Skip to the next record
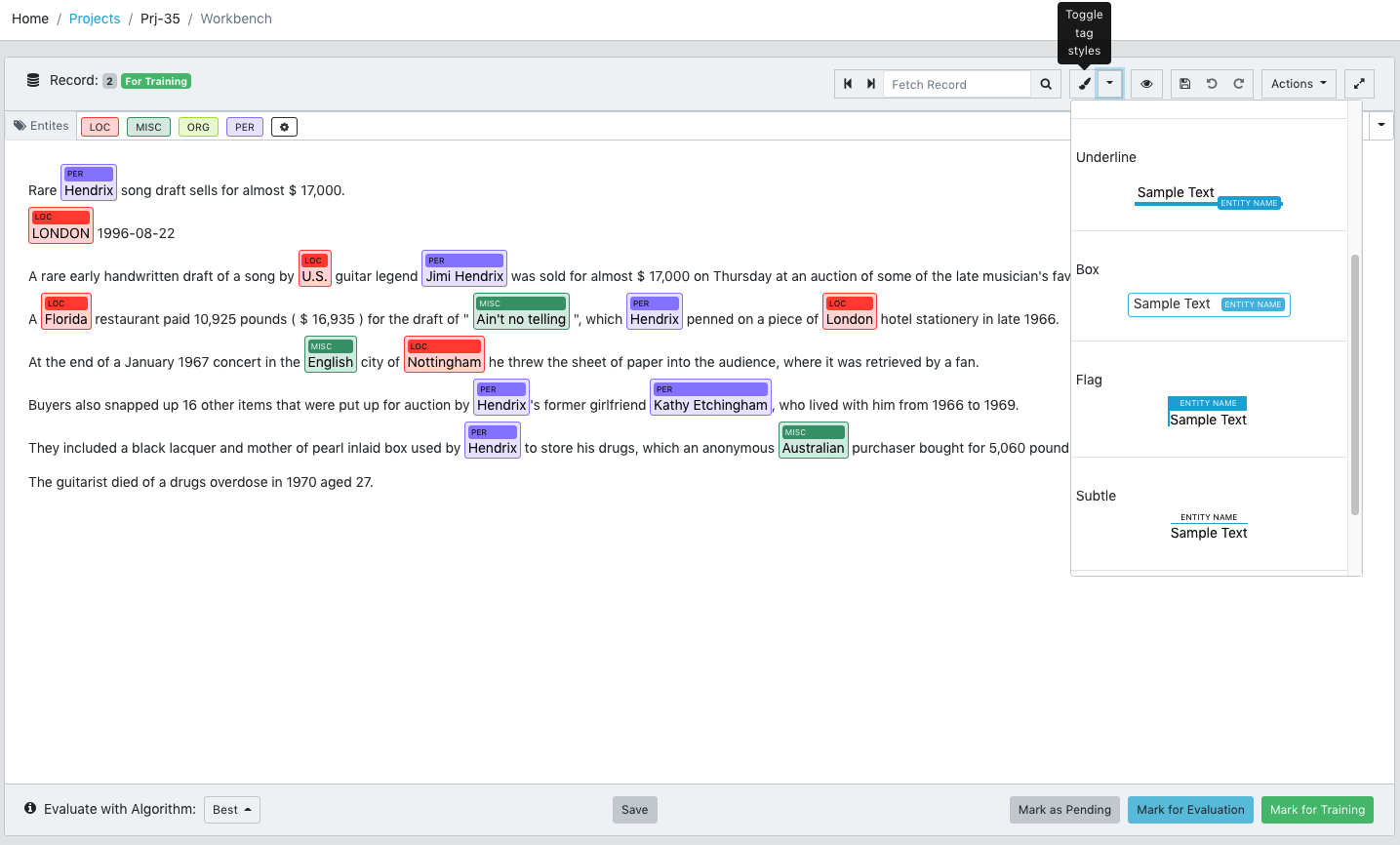The width and height of the screenshot is (1400, 845). 870,84
